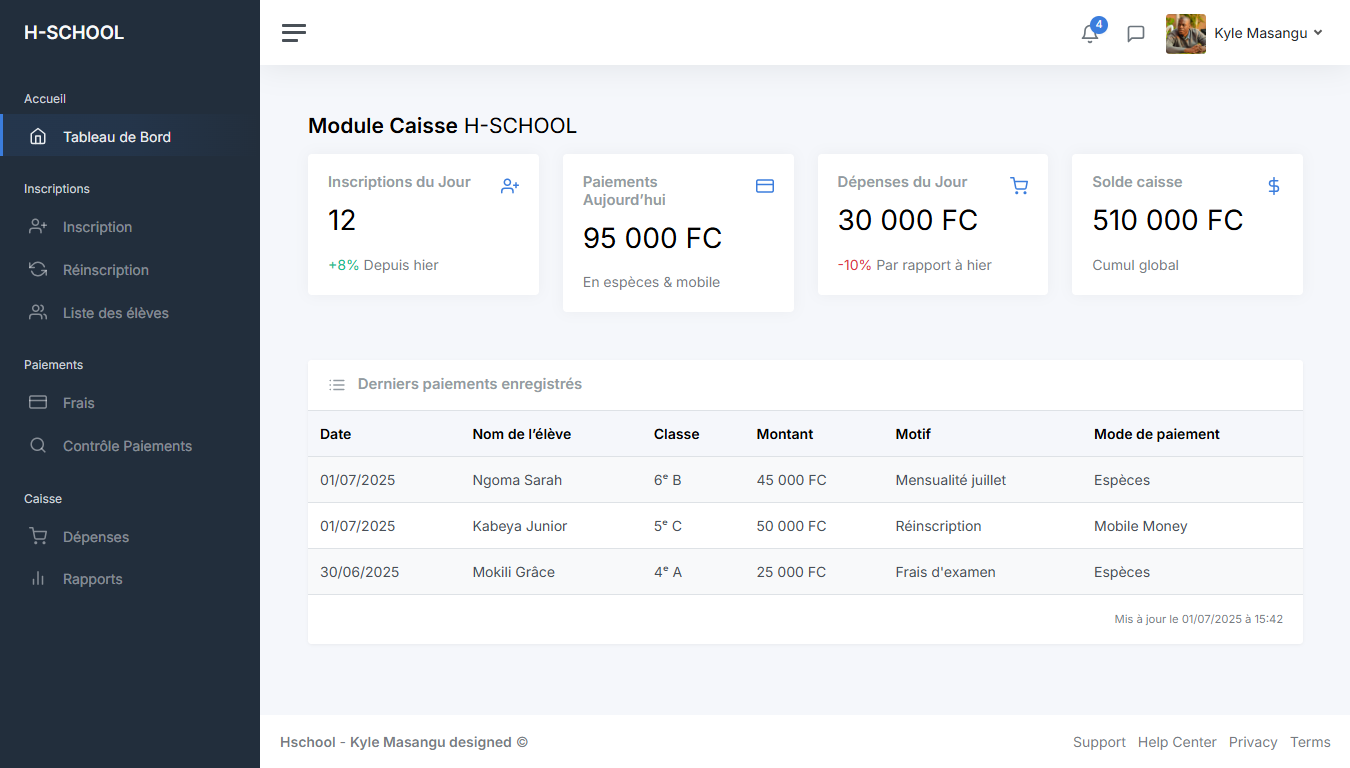Click the home icon beside Tableau de Bord
Viewport: 1350px width, 768px height.
click(x=38, y=137)
